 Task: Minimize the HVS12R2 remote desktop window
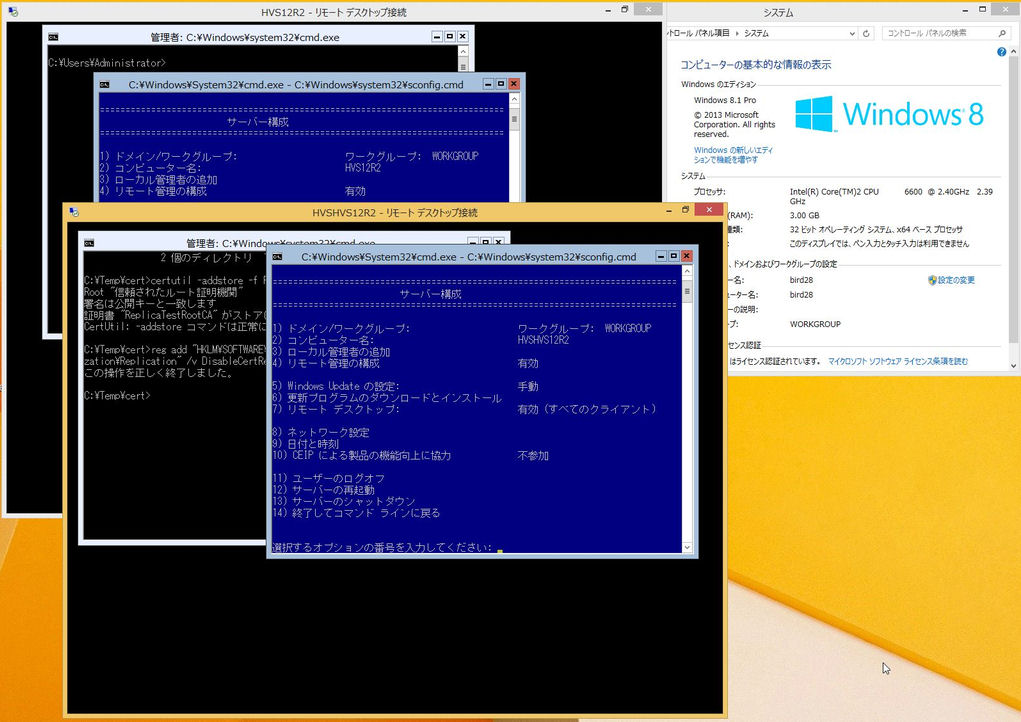tap(608, 10)
